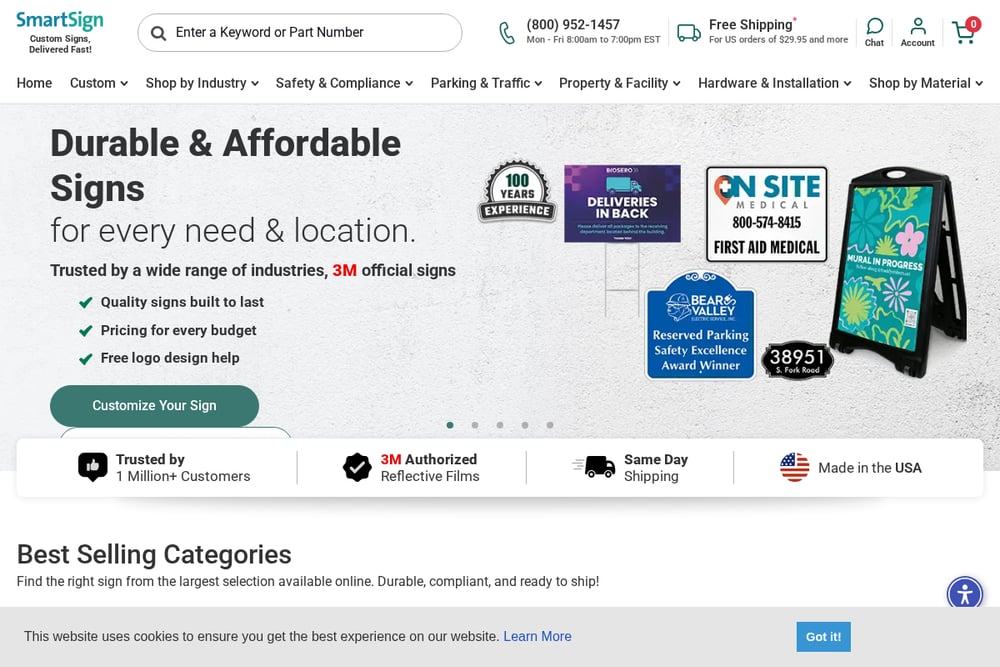Expand the Parking & Traffic menu
The image size is (1000, 667).
click(487, 83)
